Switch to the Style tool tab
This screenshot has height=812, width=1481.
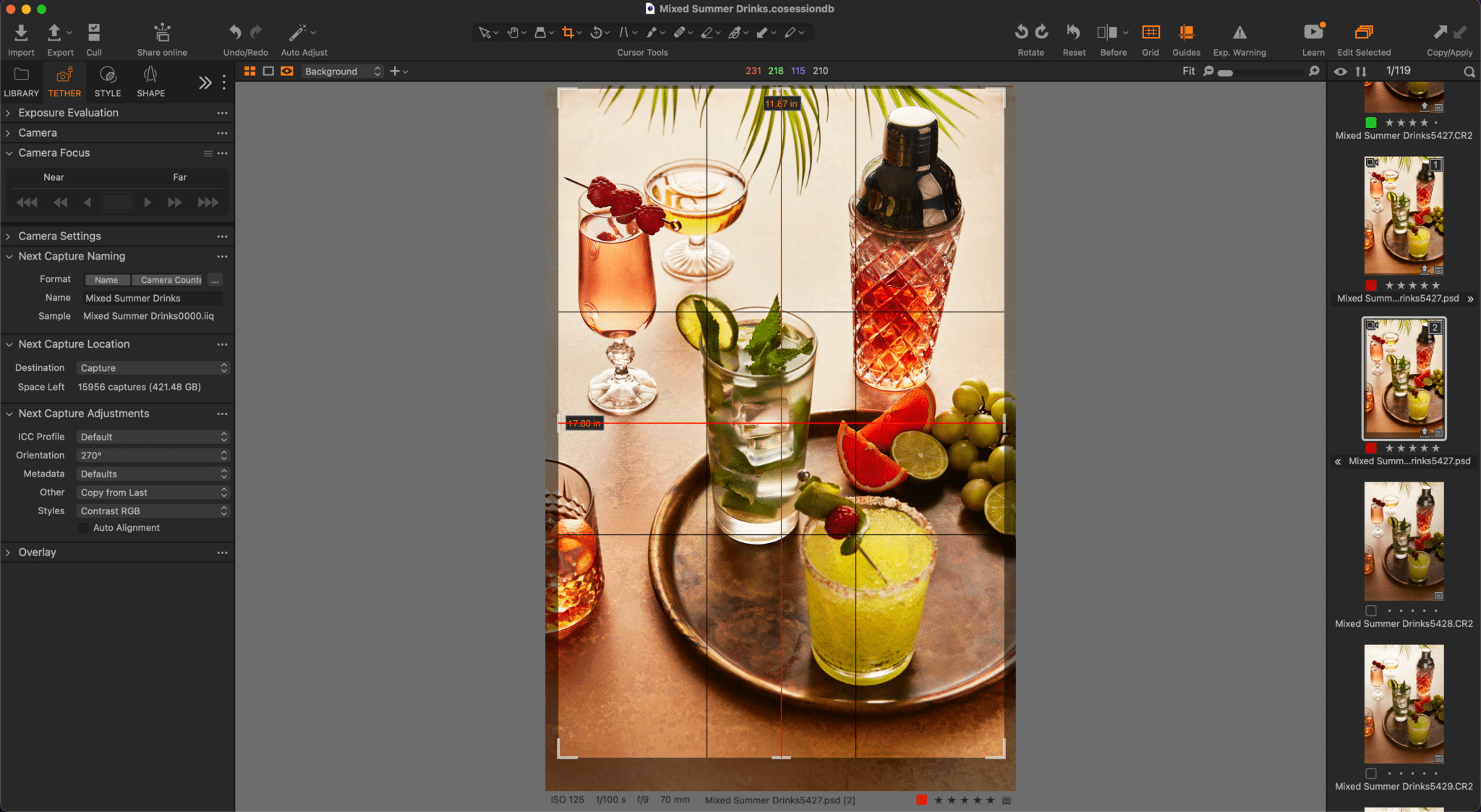click(x=108, y=82)
